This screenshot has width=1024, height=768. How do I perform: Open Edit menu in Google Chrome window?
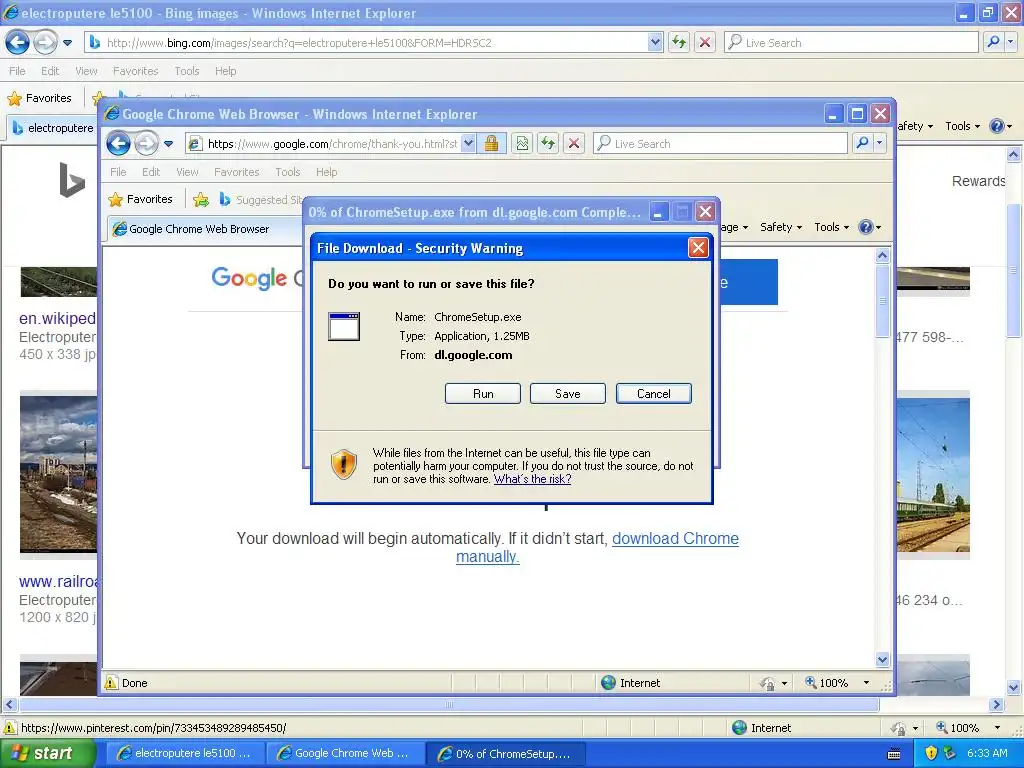[x=151, y=172]
